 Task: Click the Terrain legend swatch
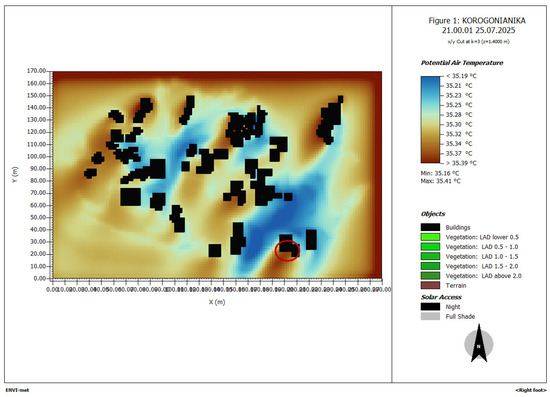point(430,285)
